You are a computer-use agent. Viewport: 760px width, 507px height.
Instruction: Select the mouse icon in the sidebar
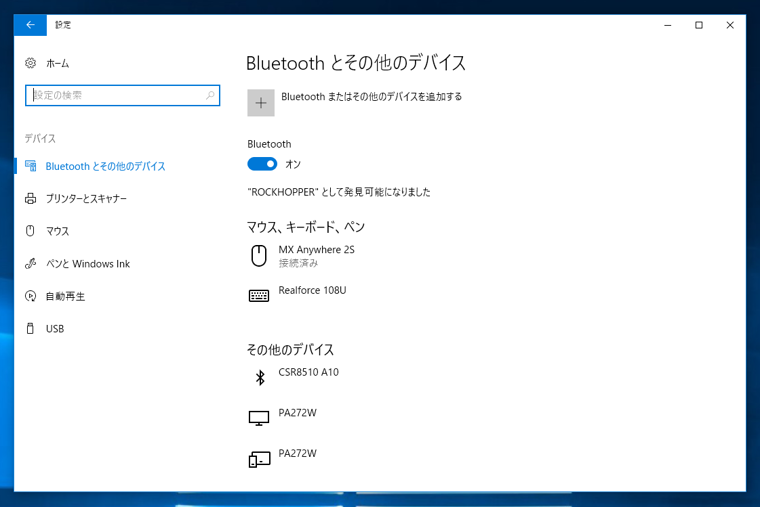click(30, 231)
